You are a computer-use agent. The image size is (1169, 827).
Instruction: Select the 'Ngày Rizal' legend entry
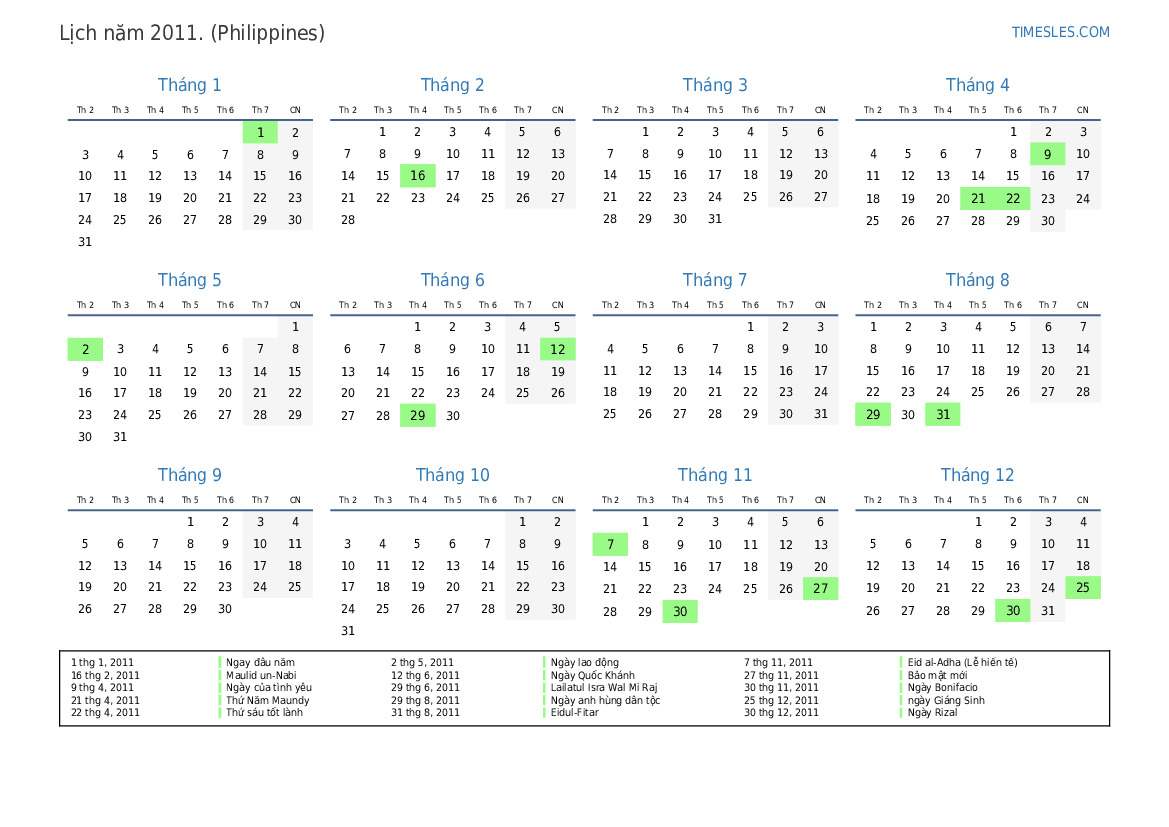coord(932,713)
